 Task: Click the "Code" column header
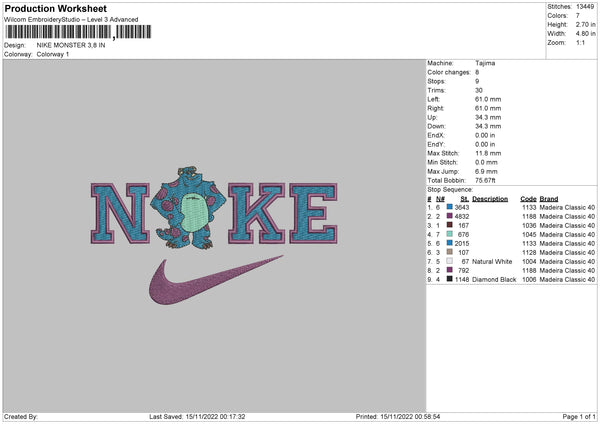pyautogui.click(x=528, y=199)
